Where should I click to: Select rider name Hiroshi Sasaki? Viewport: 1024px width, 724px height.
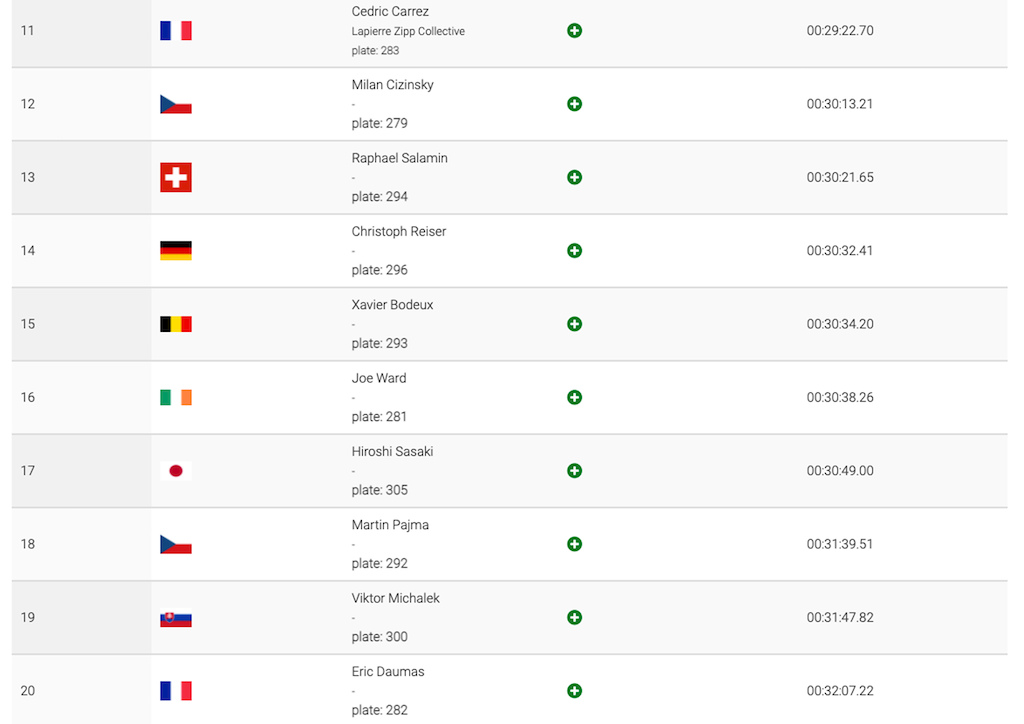(x=392, y=452)
